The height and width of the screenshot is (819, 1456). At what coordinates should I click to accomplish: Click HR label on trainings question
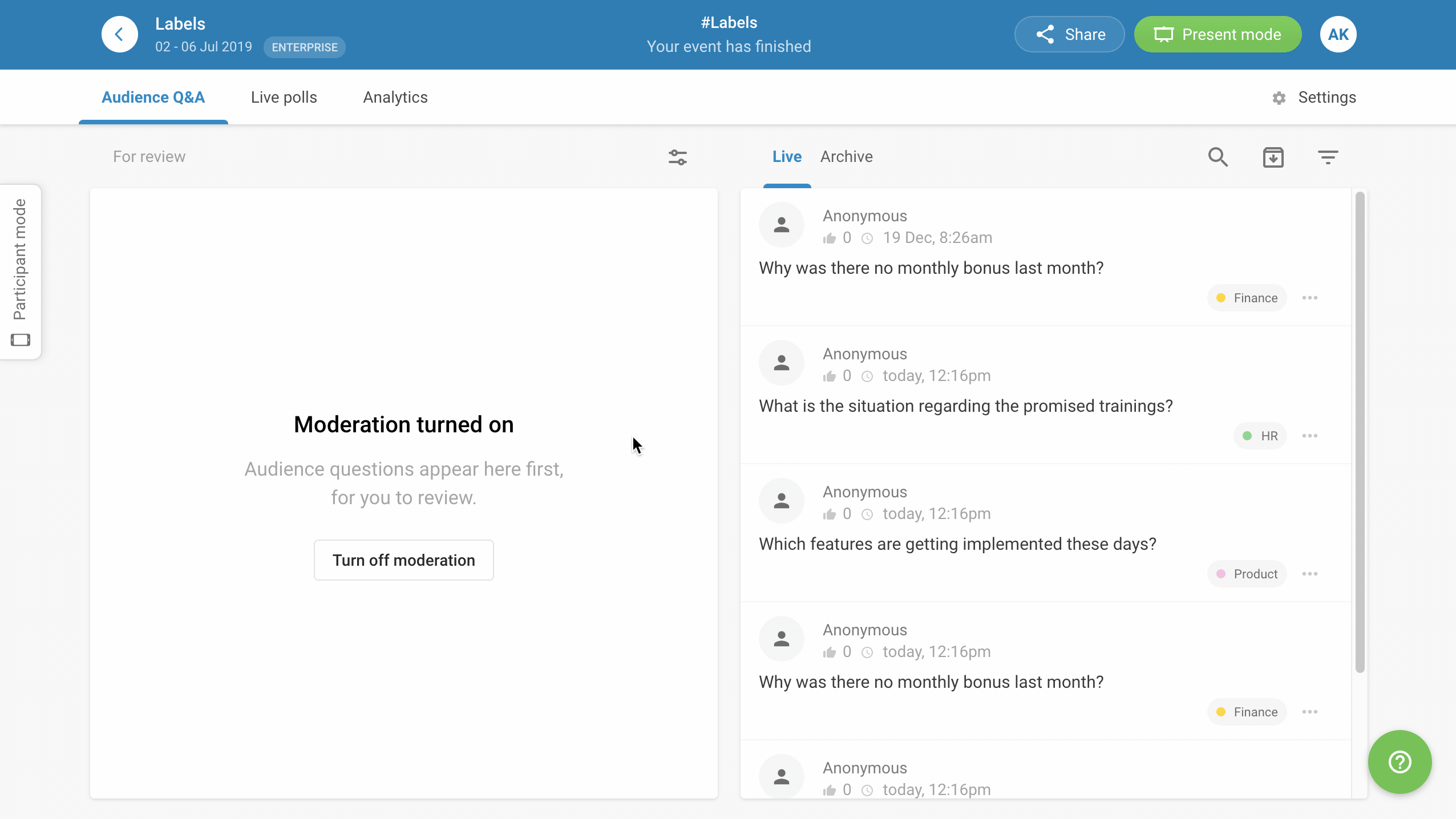tap(1260, 436)
